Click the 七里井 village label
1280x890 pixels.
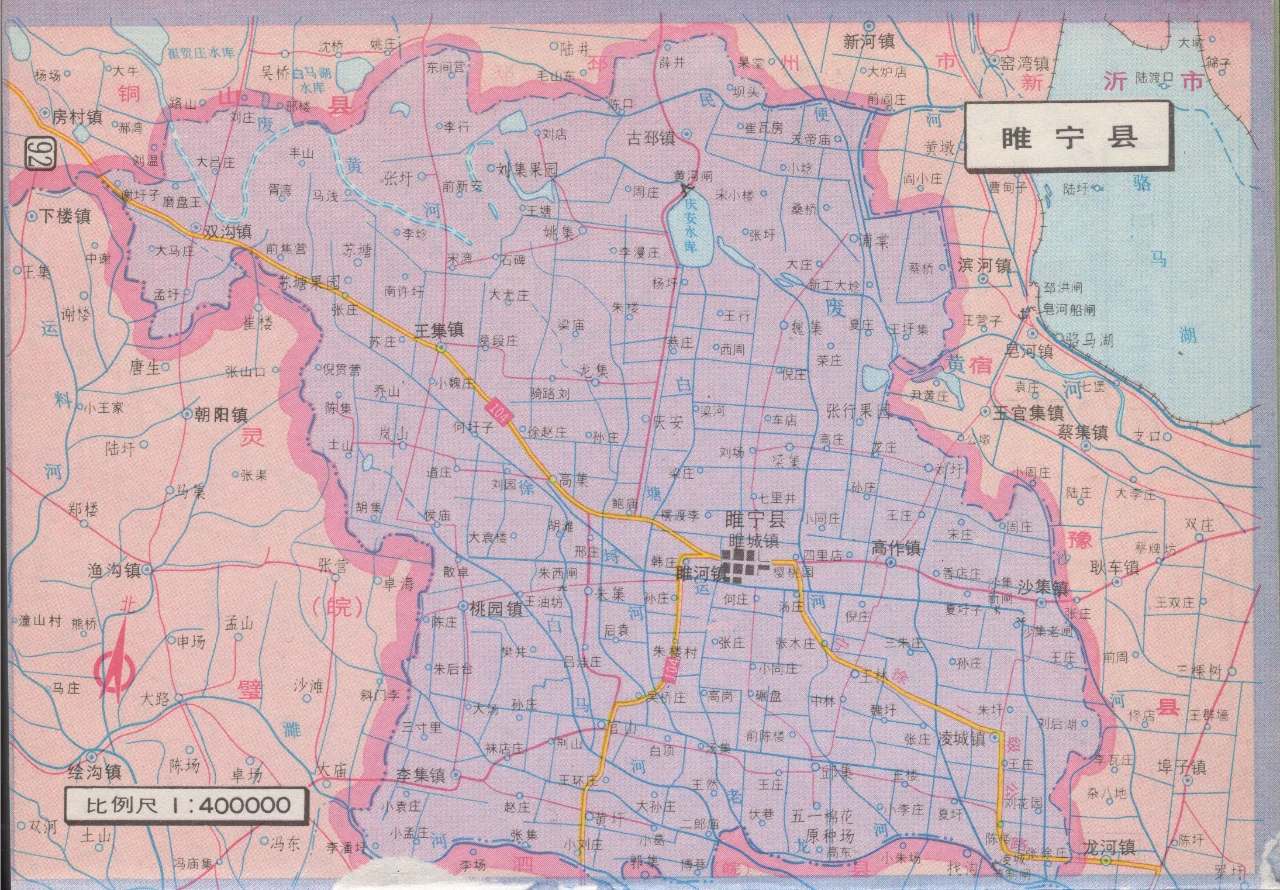776,497
